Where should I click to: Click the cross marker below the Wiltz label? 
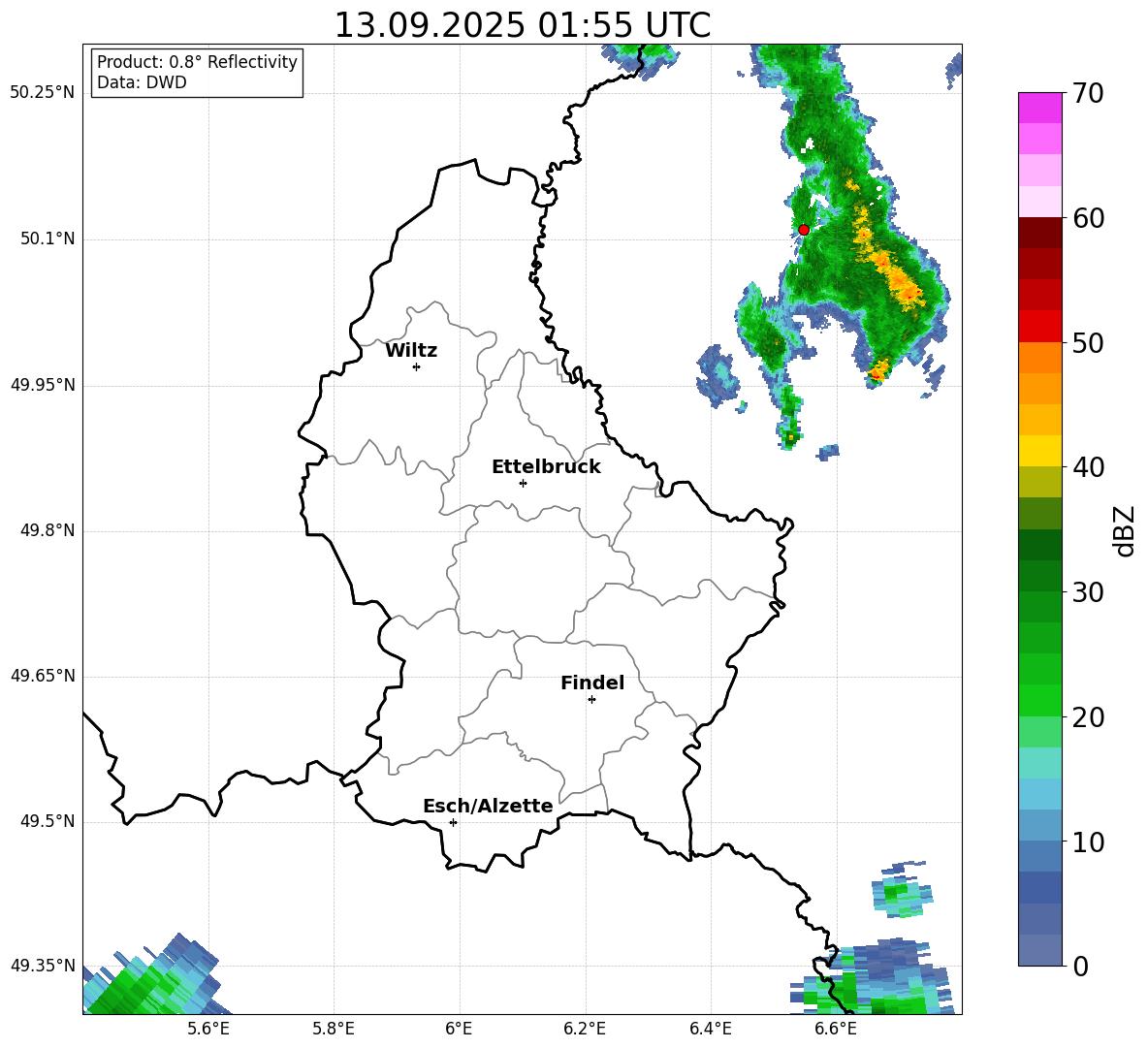click(417, 366)
